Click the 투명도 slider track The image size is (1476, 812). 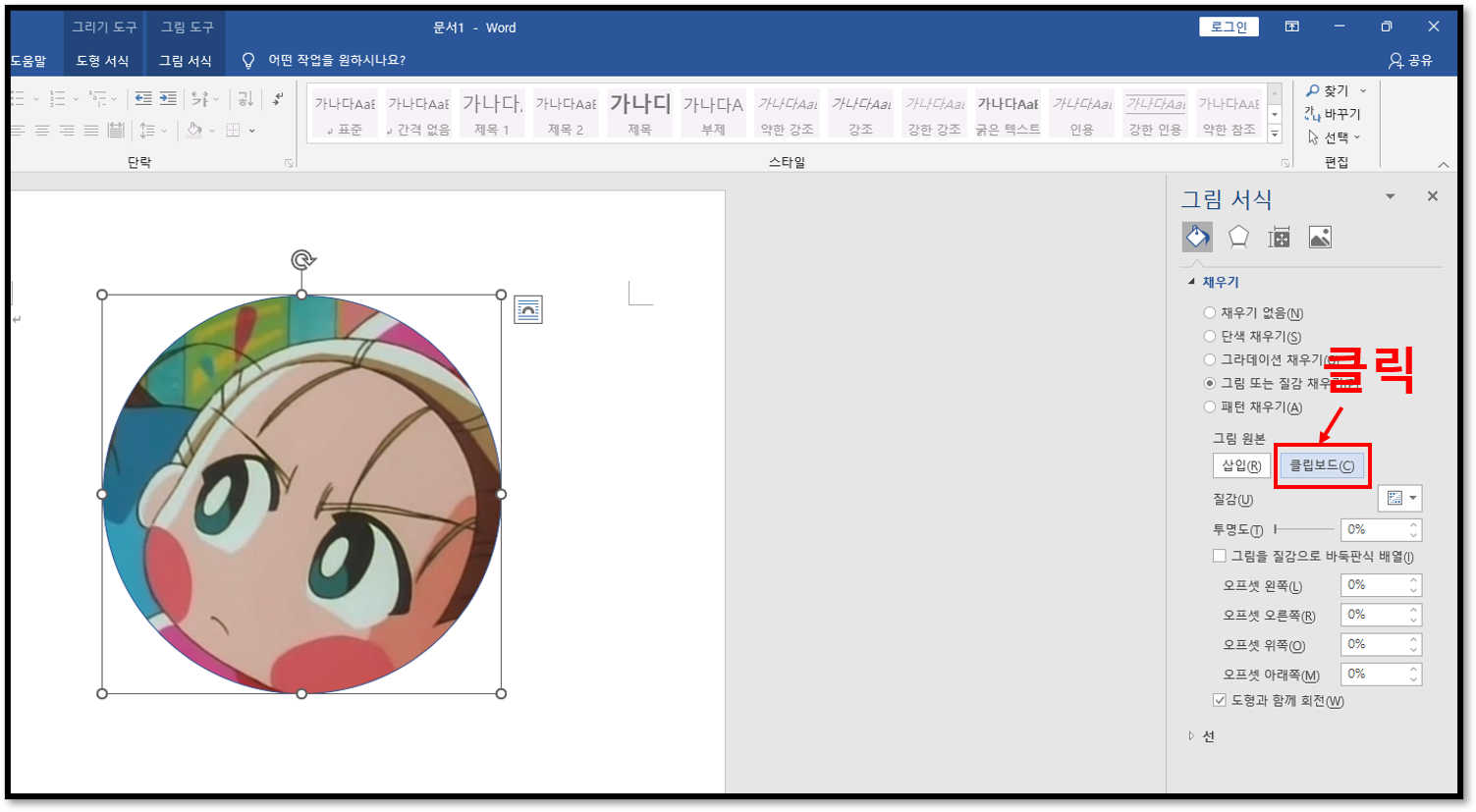click(x=1304, y=529)
